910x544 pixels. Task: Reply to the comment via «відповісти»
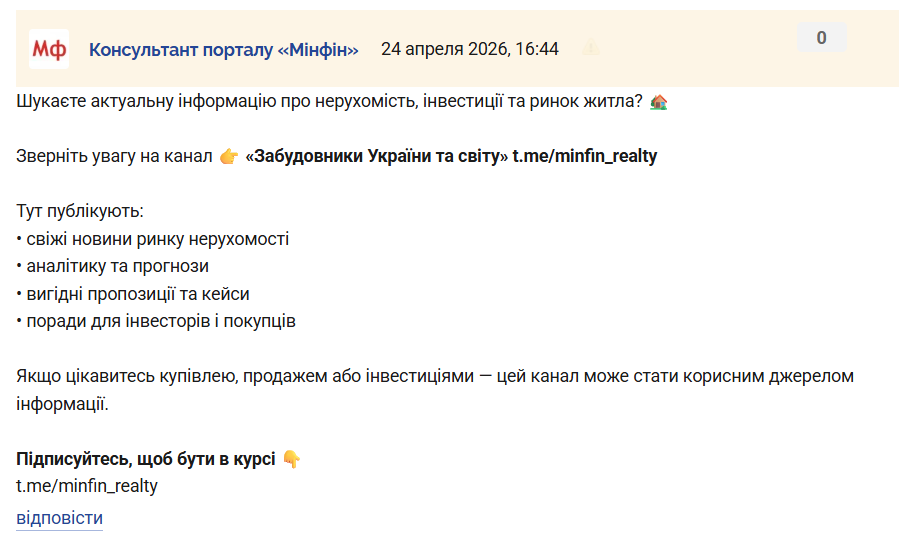59,518
